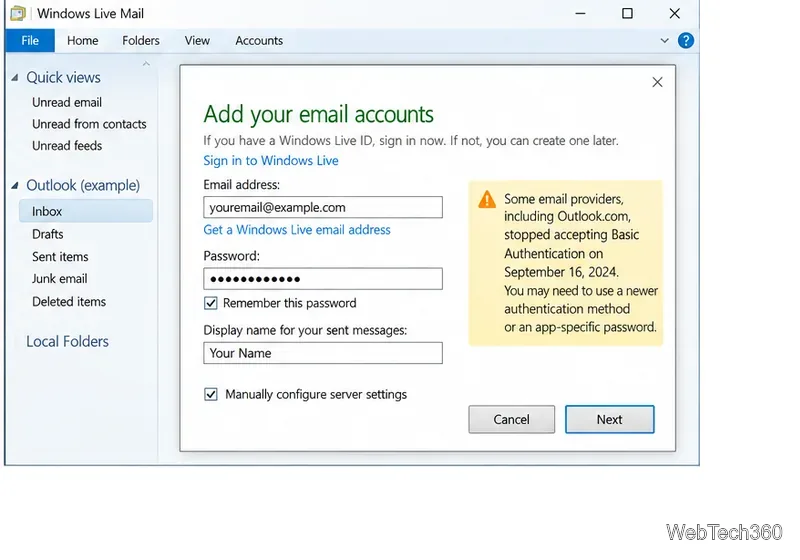Collapse the Outlook (example) account triangle
Viewport: 800px width, 560px height.
pos(15,185)
